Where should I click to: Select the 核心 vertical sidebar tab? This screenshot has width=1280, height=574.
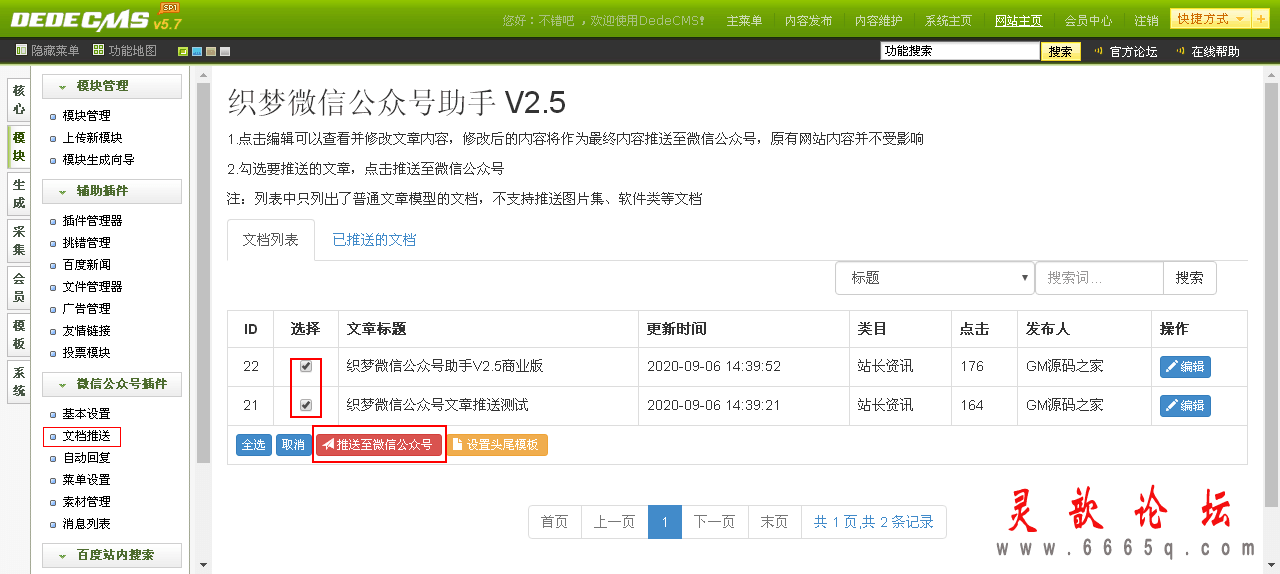19,99
